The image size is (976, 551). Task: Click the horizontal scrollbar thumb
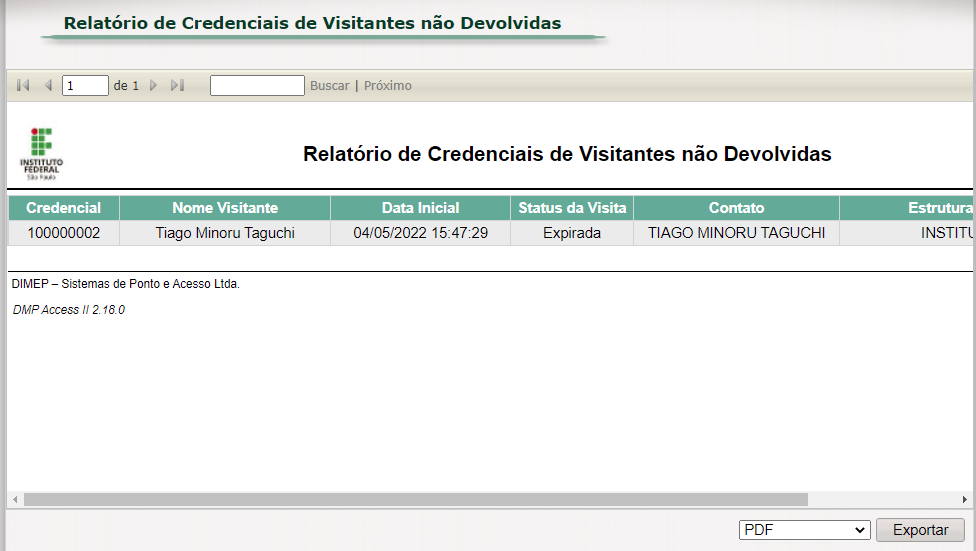point(416,499)
